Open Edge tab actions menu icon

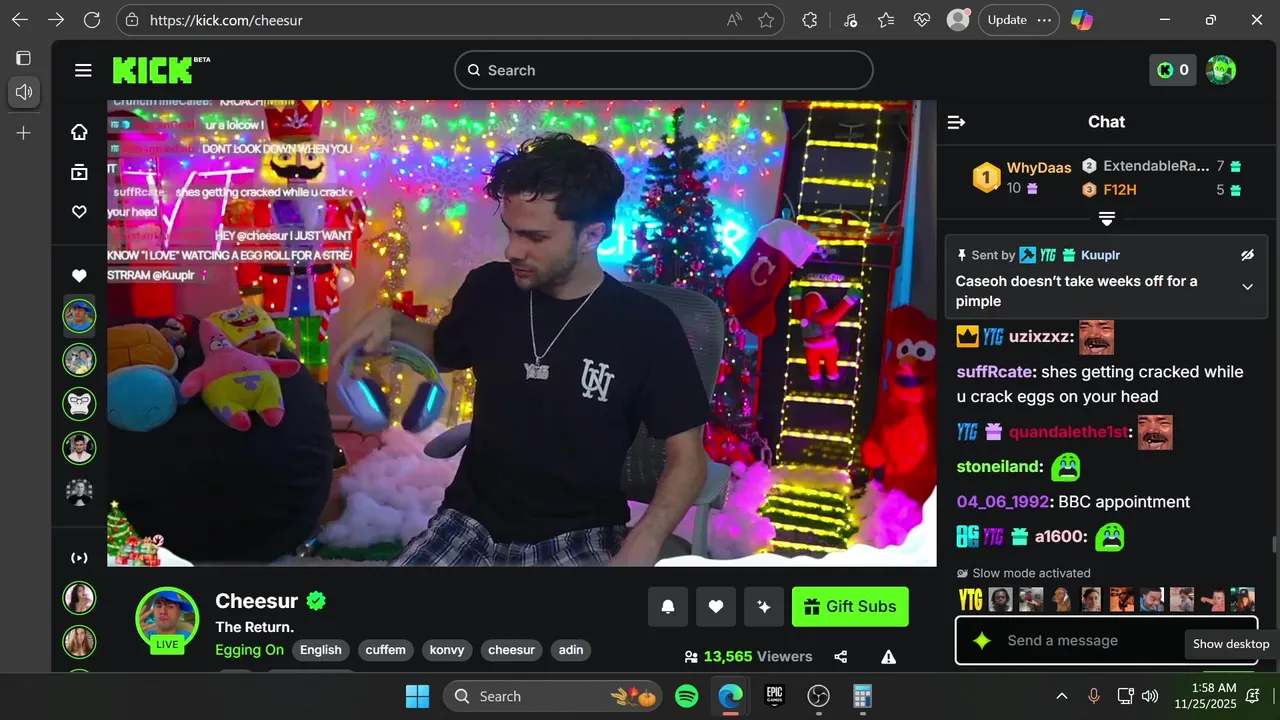pos(24,58)
